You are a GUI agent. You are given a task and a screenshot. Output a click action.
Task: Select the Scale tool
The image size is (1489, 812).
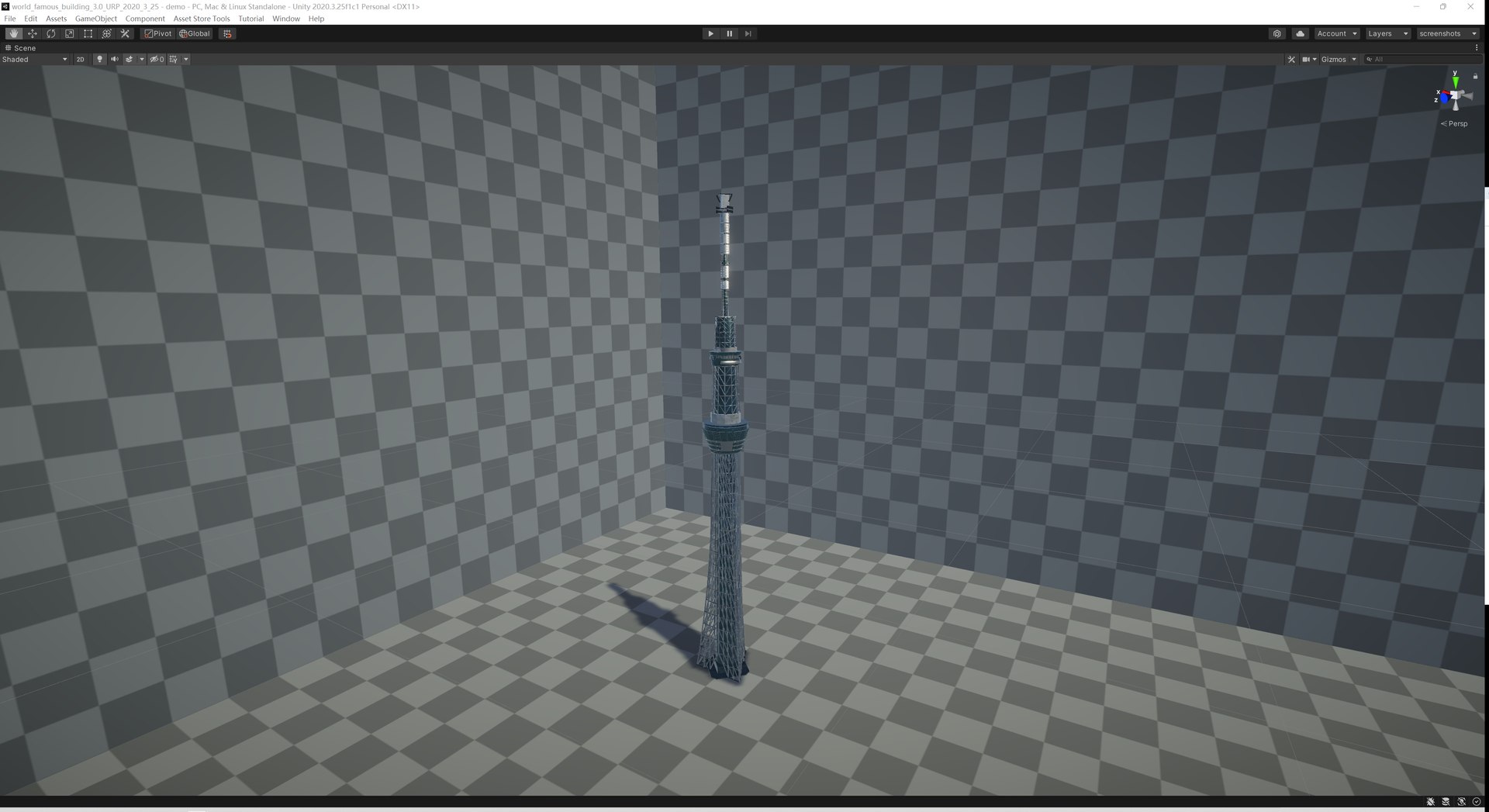click(x=70, y=33)
